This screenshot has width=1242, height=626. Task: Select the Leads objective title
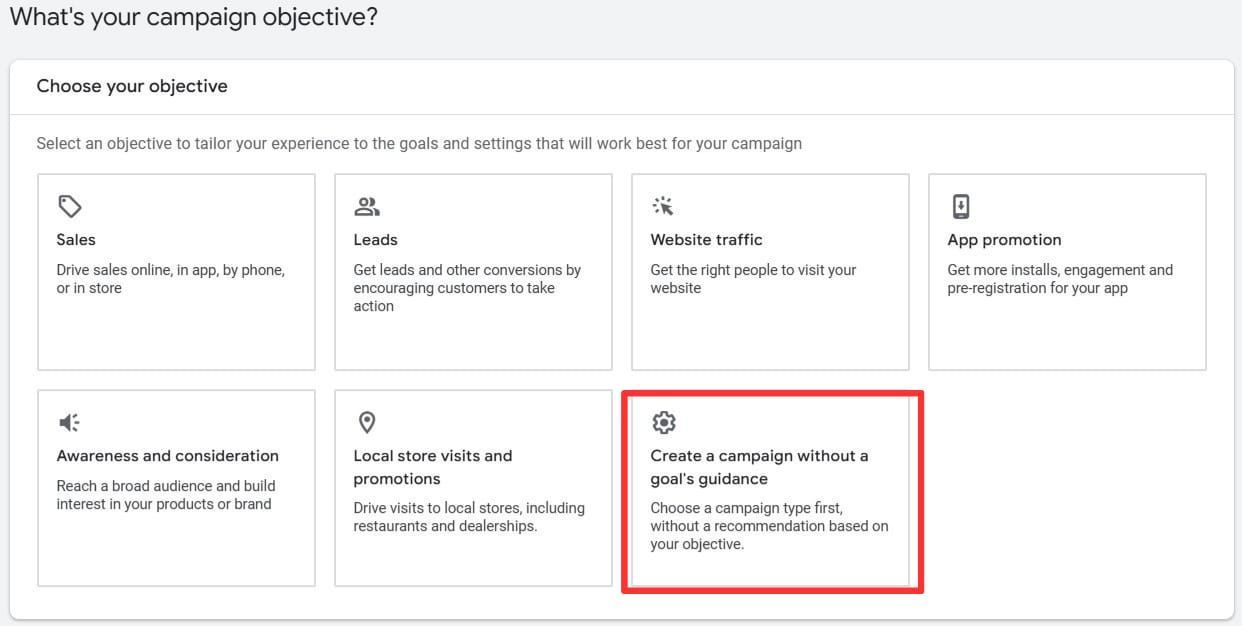(375, 240)
